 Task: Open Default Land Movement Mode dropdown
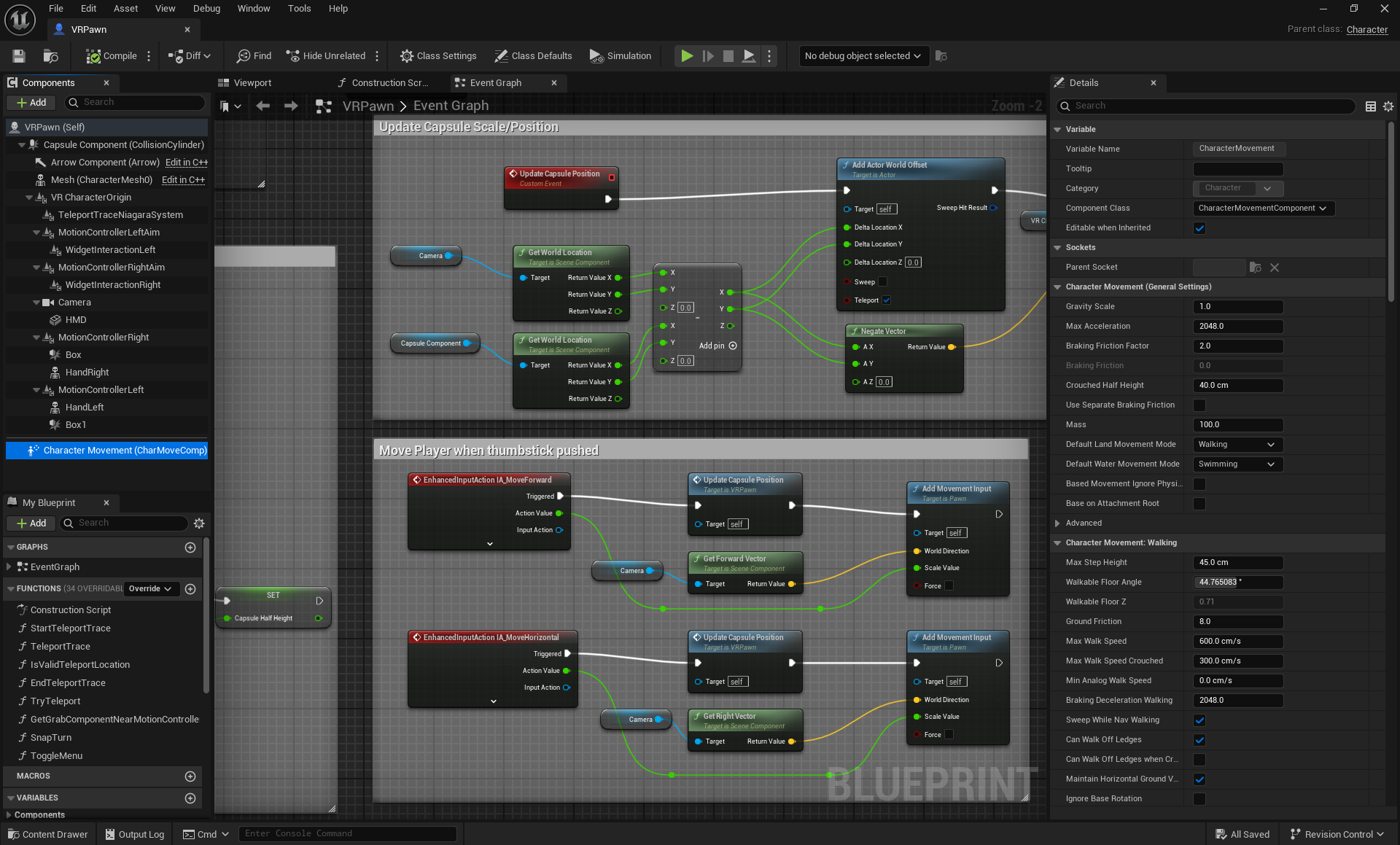pos(1237,445)
